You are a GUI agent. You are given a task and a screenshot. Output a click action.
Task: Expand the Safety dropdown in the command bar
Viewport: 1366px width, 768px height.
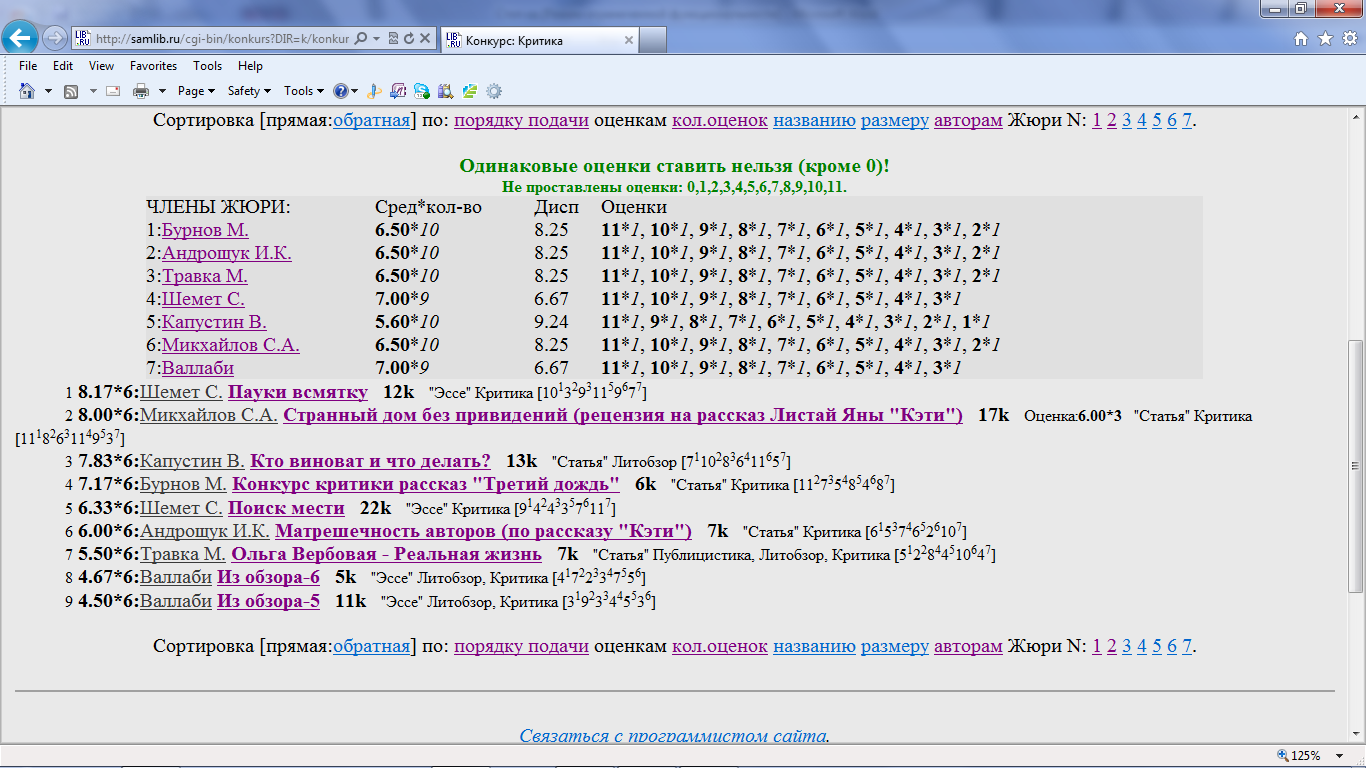coord(249,91)
